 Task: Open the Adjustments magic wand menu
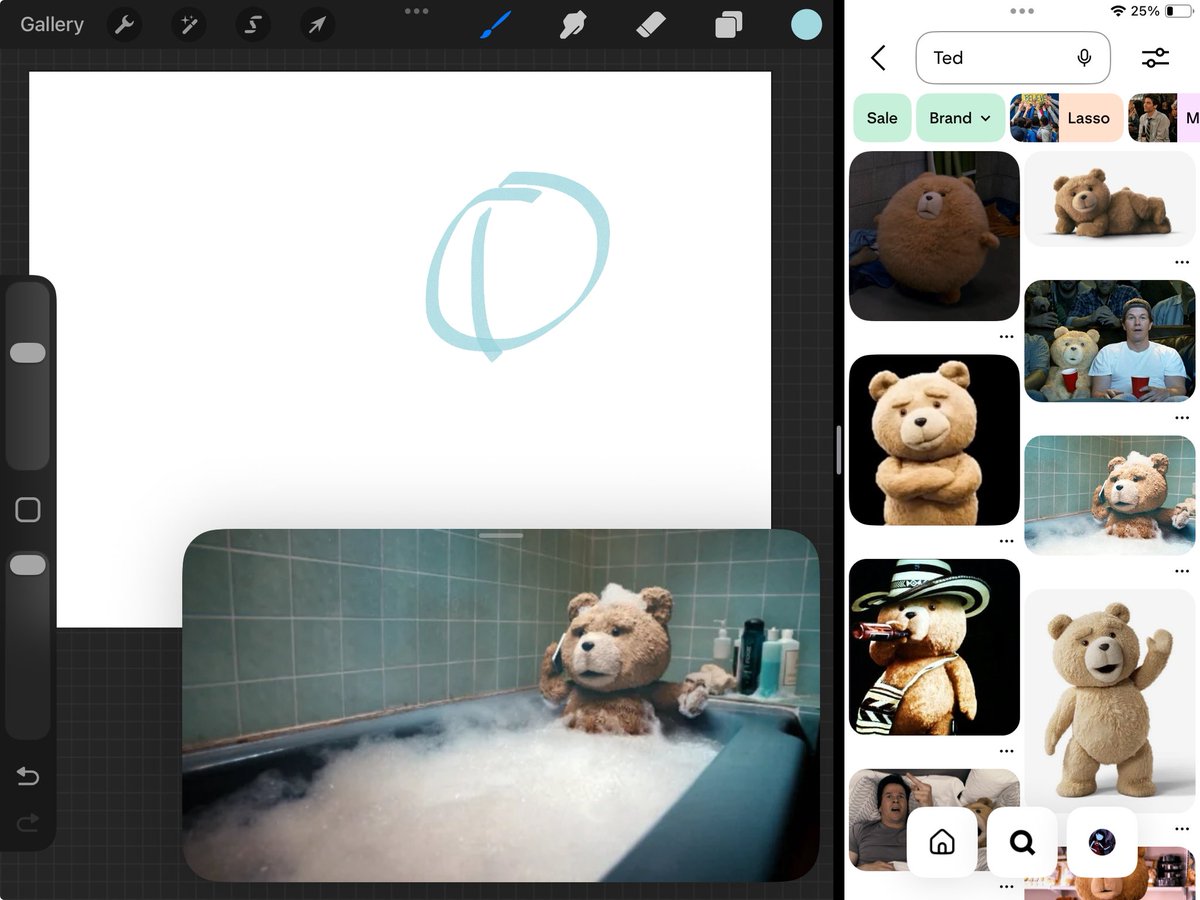pyautogui.click(x=189, y=25)
